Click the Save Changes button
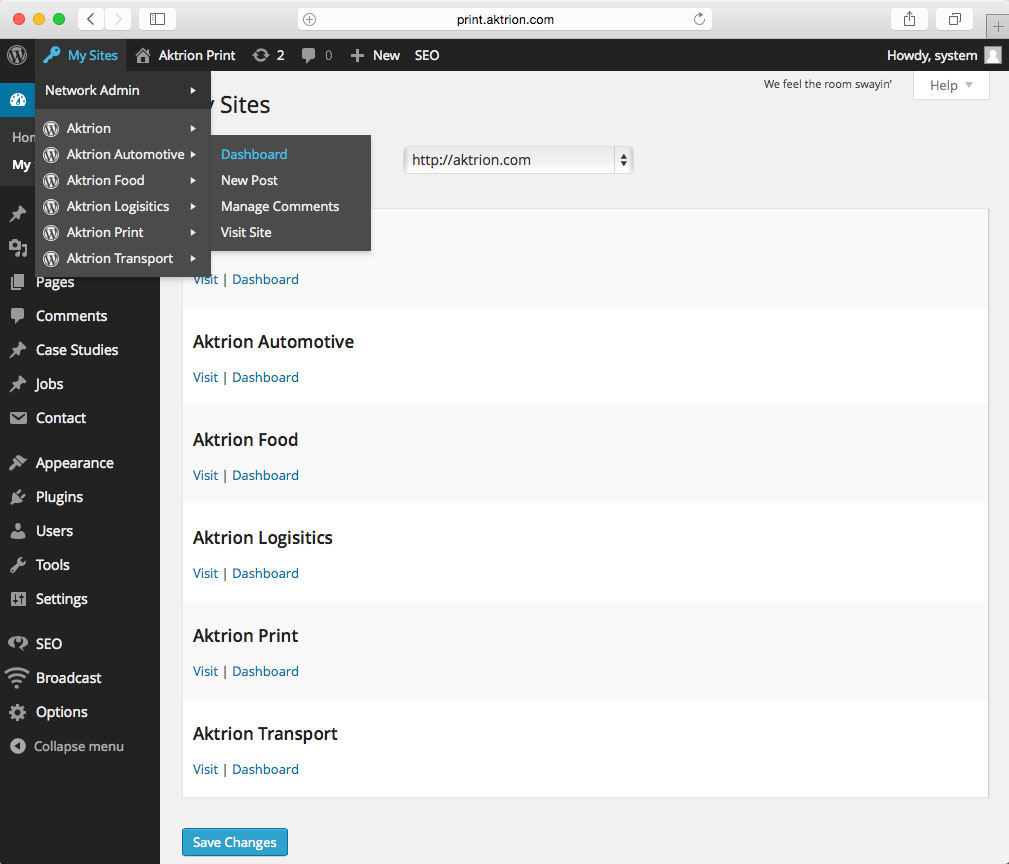 (x=234, y=842)
